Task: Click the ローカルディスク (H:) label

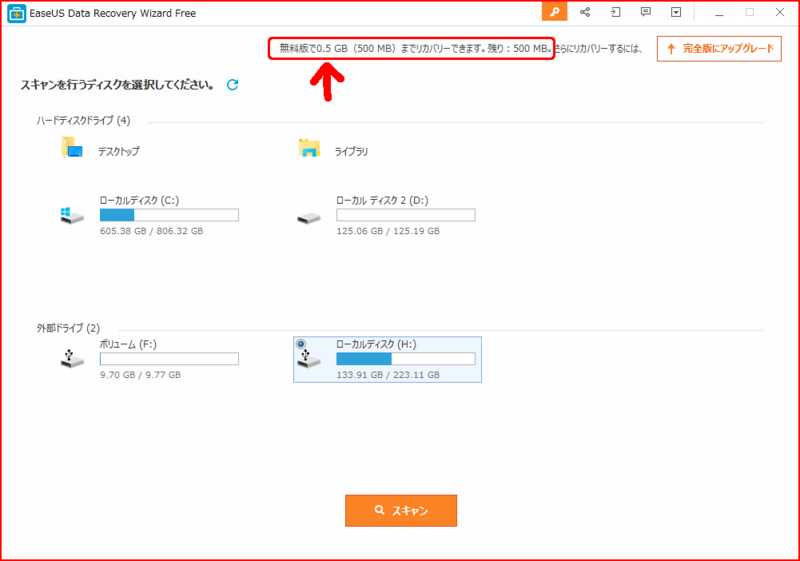Action: point(377,344)
